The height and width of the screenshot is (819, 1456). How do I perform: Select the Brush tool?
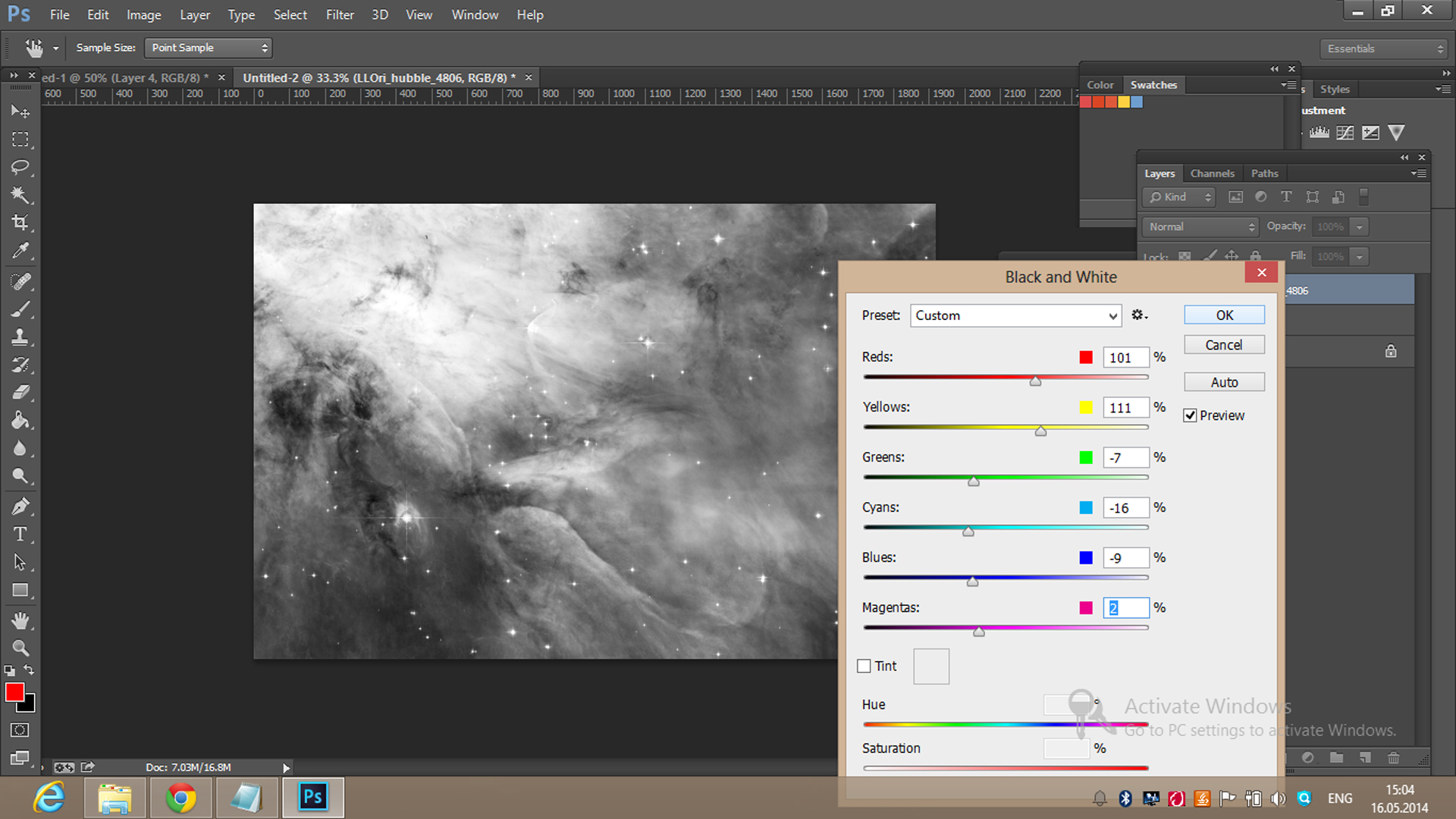20,309
